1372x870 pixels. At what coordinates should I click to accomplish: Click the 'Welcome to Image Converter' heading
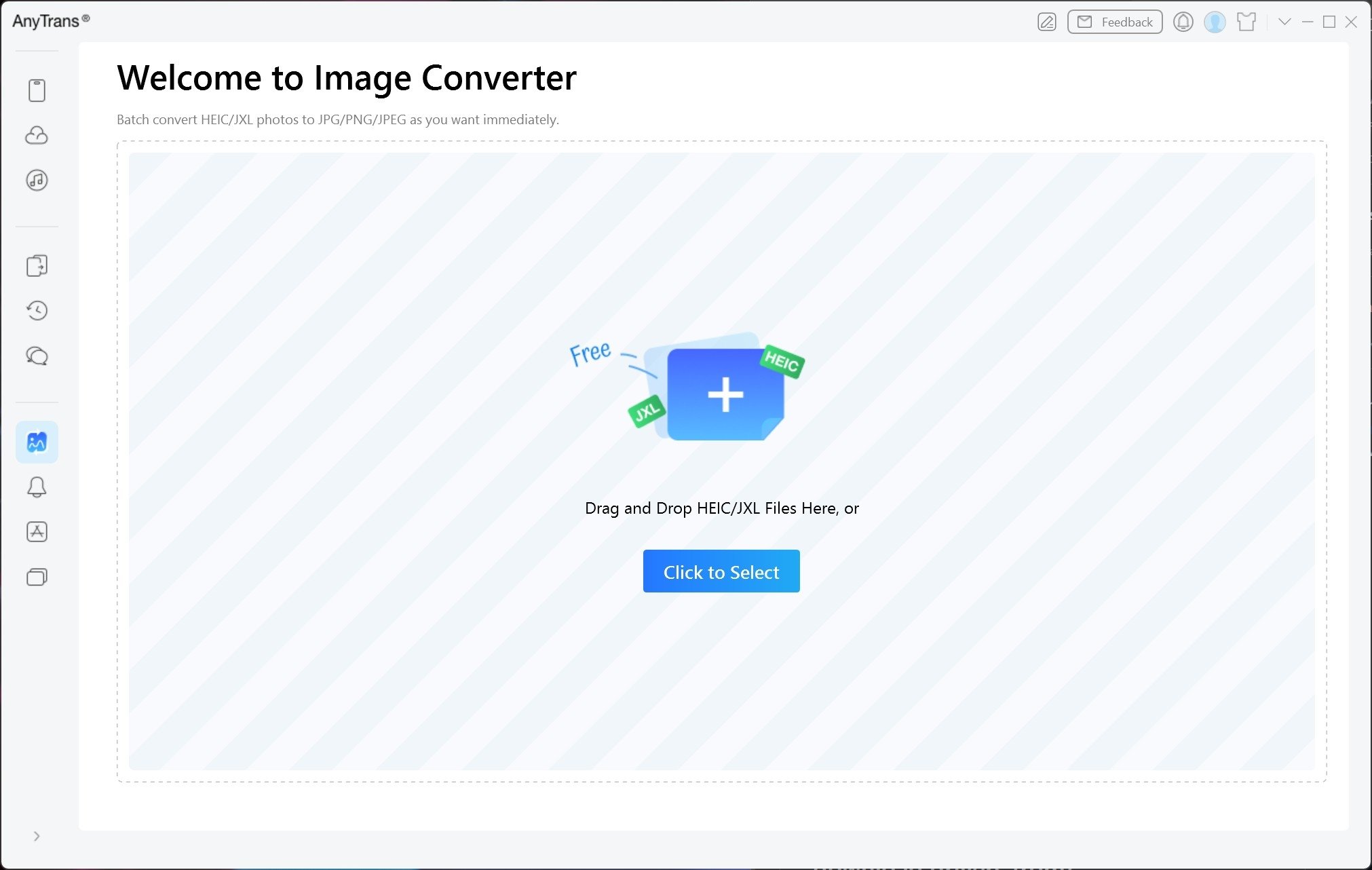(347, 78)
